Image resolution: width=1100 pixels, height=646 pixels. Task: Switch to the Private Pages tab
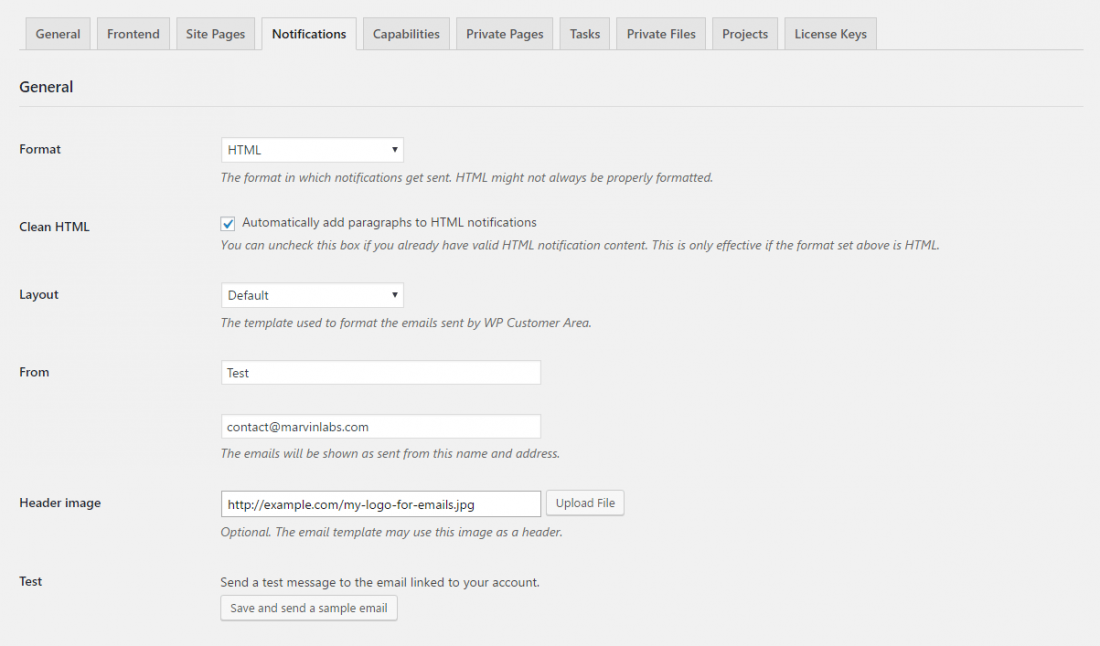tap(504, 33)
